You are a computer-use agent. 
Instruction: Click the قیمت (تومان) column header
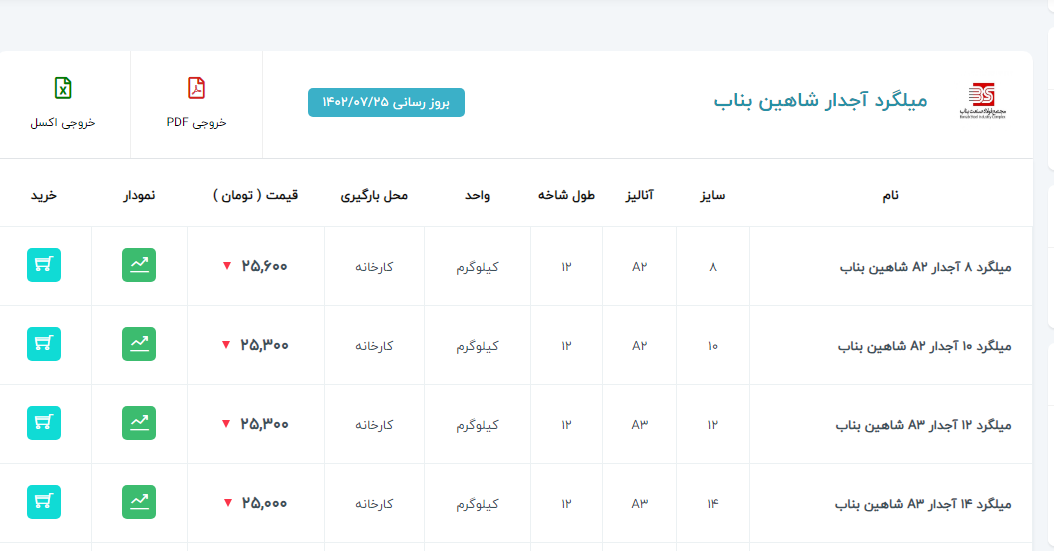(255, 195)
